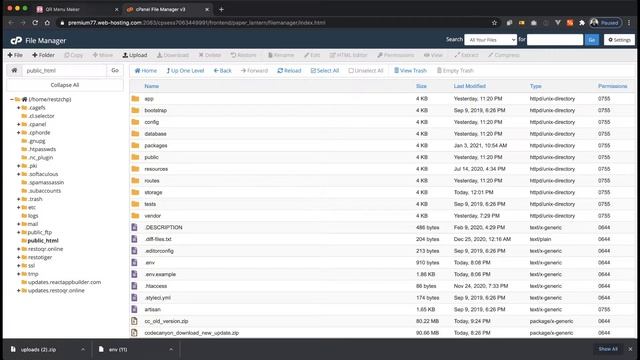Create a new folder with +Folder
640x360 pixels.
click(x=43, y=55)
